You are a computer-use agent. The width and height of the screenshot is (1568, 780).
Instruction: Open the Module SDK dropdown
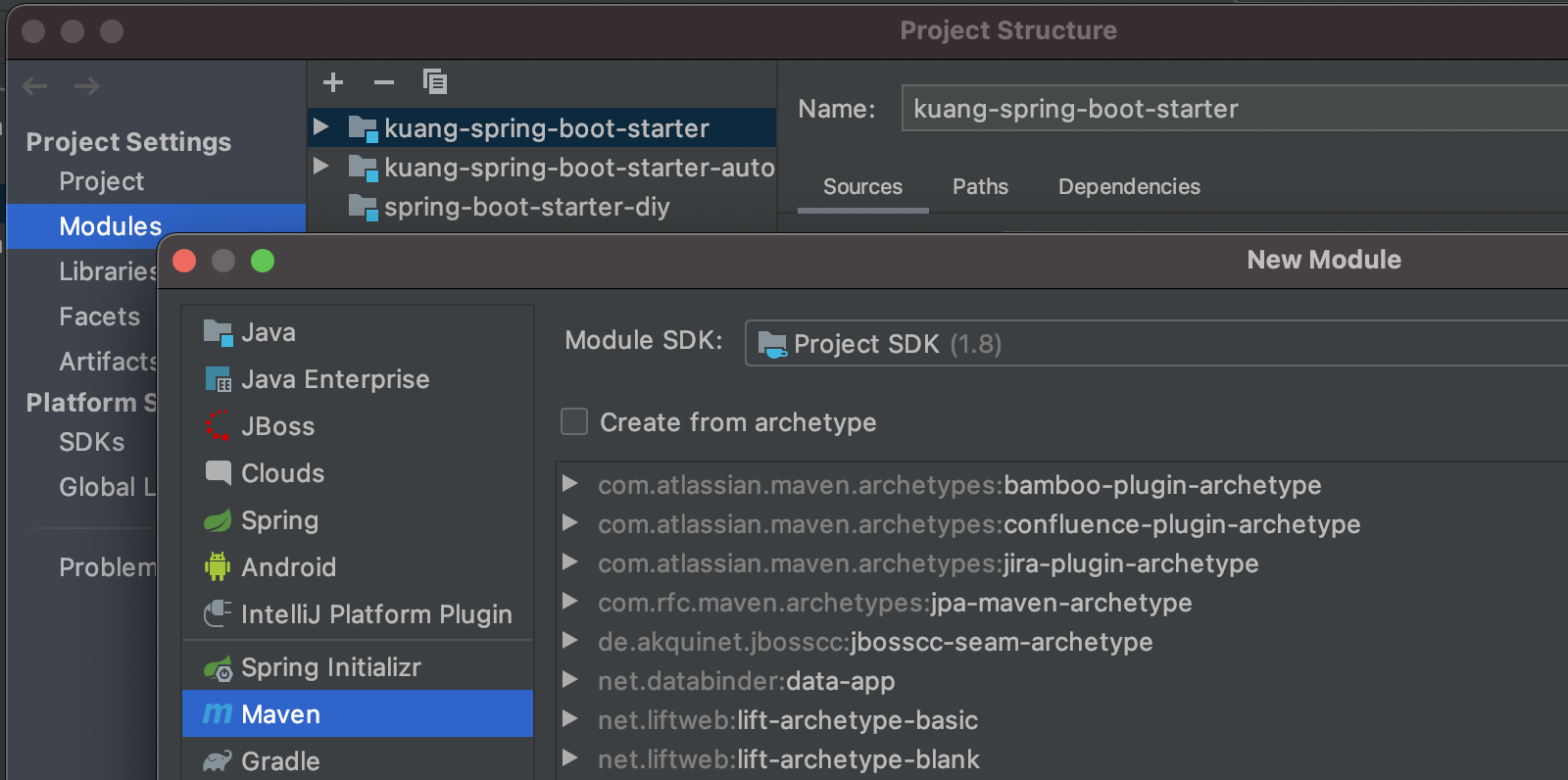click(1156, 344)
